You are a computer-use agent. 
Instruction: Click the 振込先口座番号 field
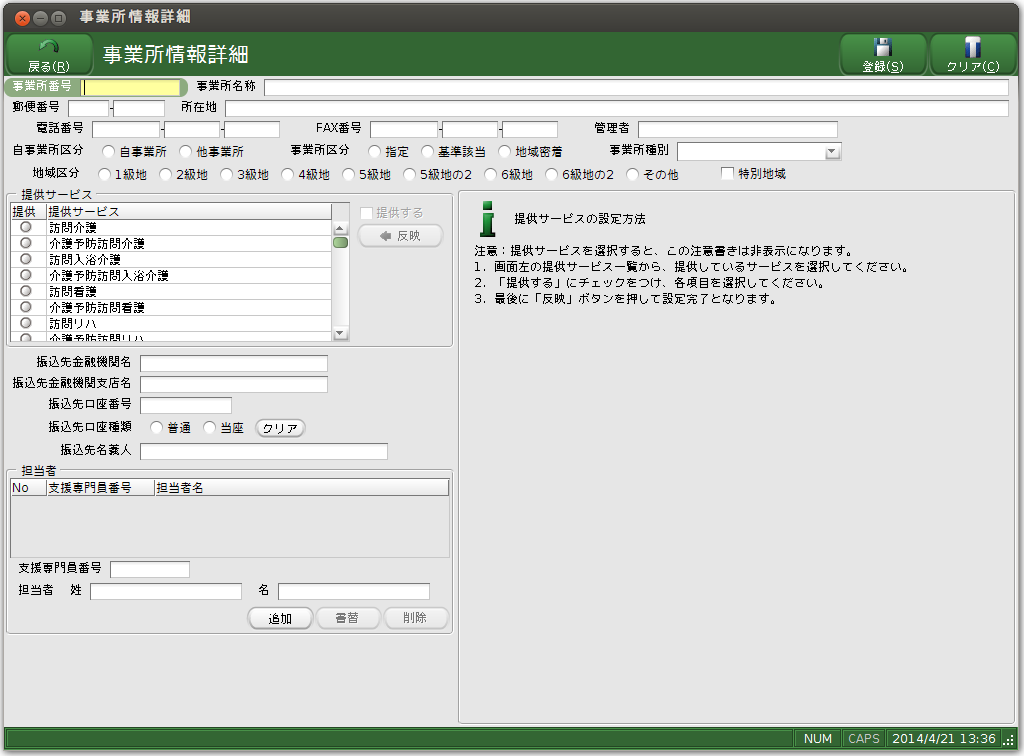(x=186, y=405)
